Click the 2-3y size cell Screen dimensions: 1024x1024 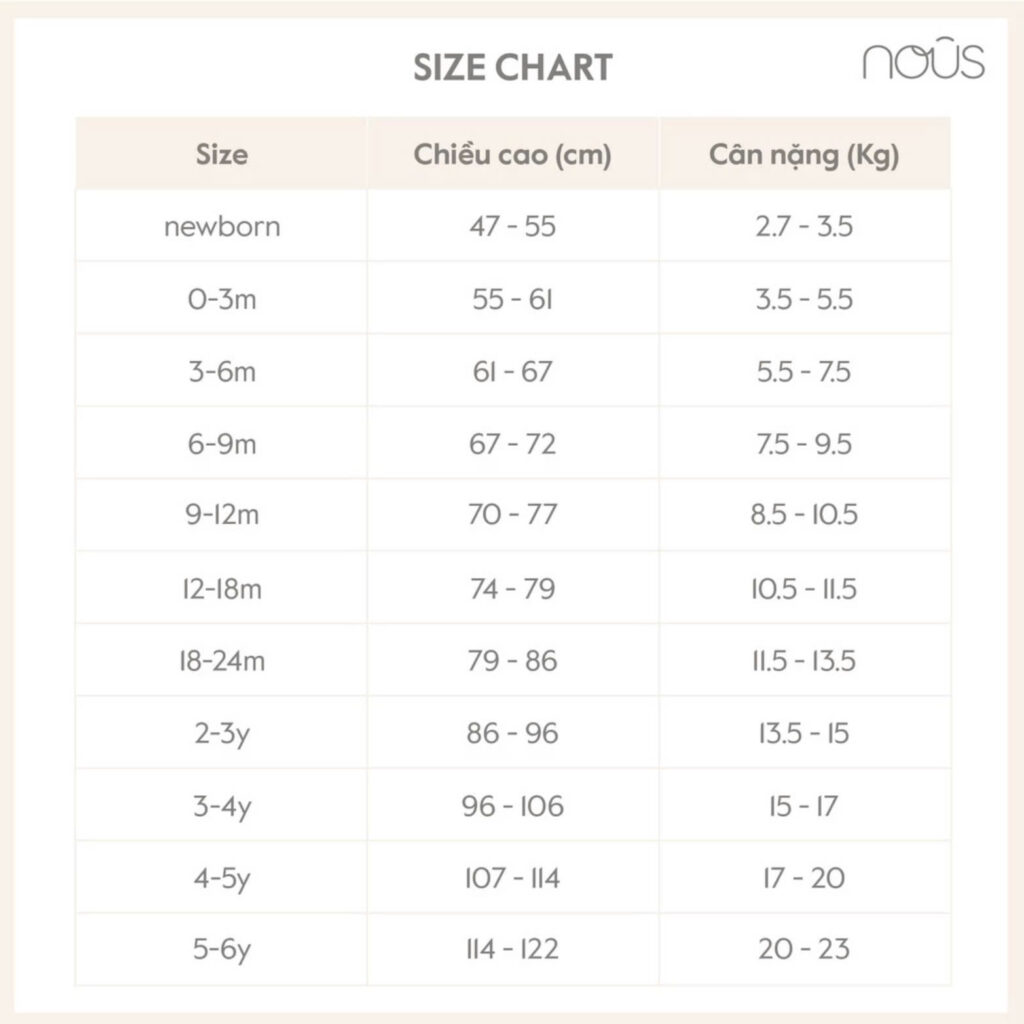click(x=222, y=733)
